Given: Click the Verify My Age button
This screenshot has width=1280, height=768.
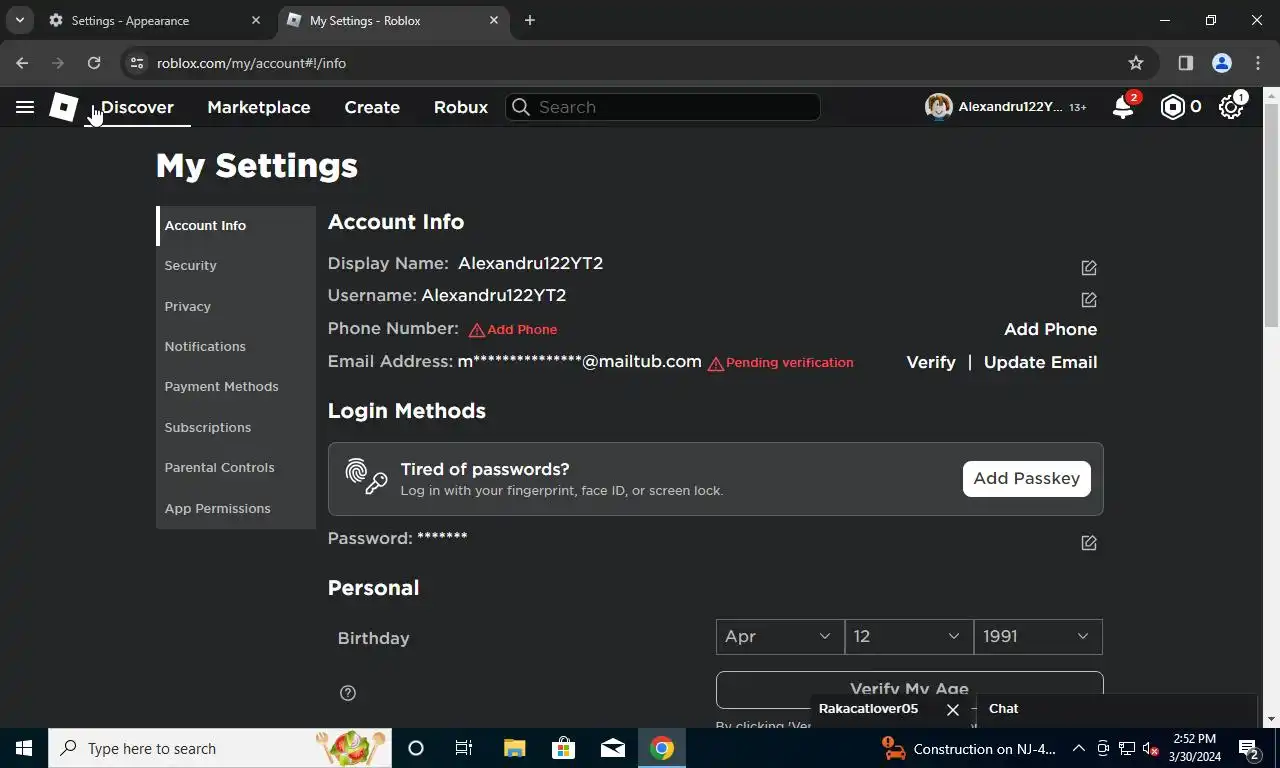Looking at the screenshot, I should pos(909,689).
